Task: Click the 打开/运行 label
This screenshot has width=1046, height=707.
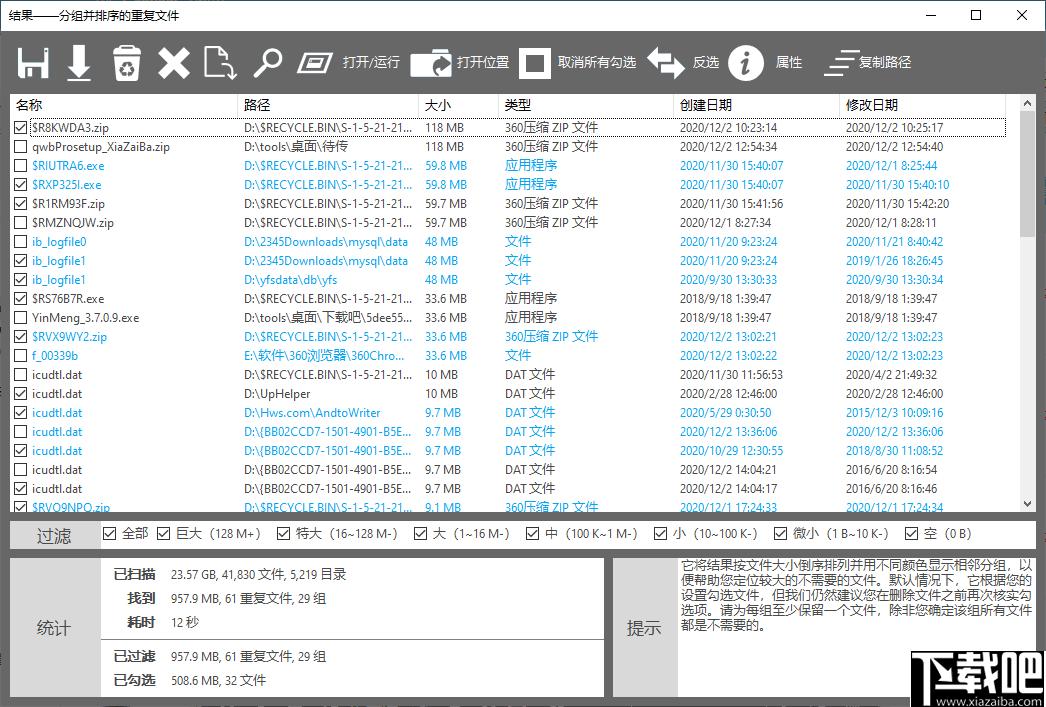Action: pos(371,63)
